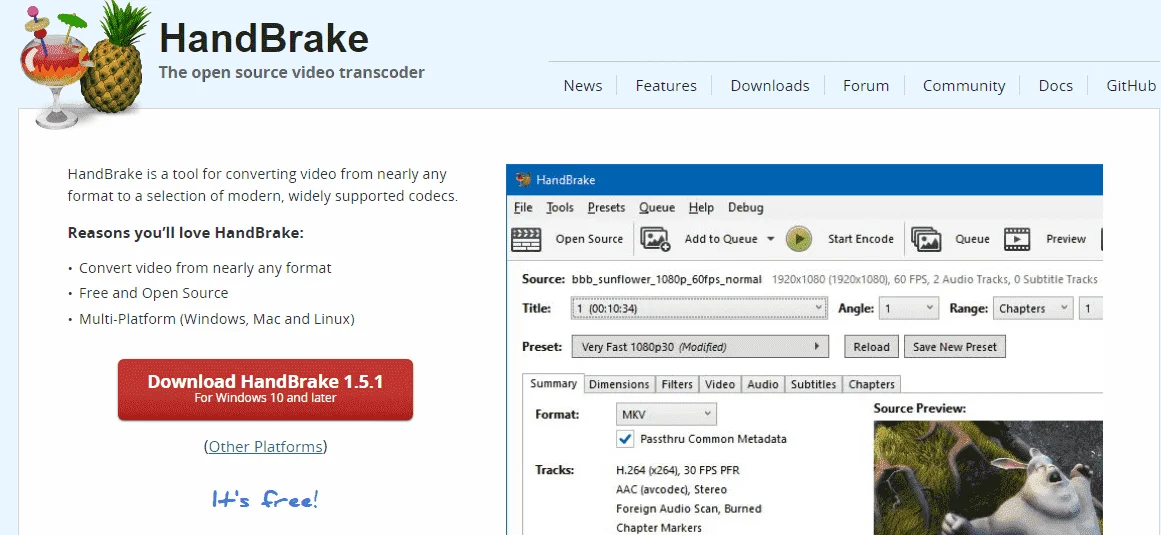This screenshot has height=535, width=1161.
Task: Click the Foreign Audio Scan, Burned text
Action: tap(689, 508)
